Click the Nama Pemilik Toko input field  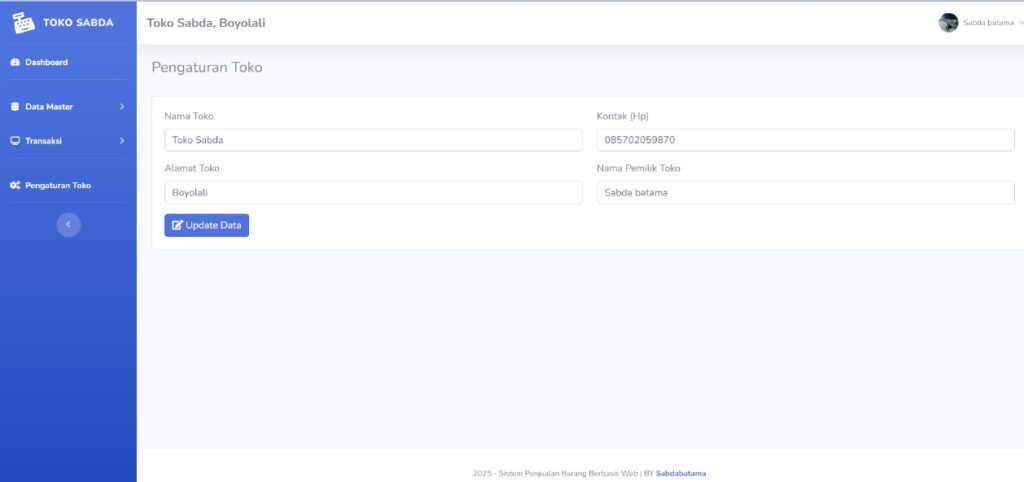[805, 193]
